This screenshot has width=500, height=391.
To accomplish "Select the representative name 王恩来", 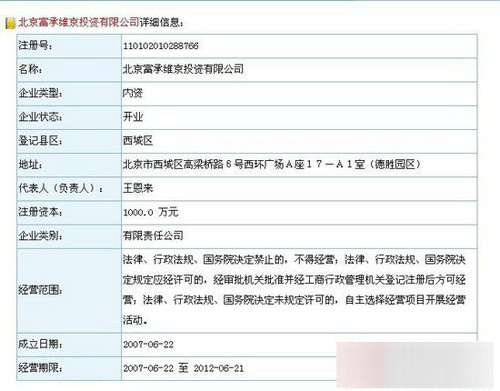I will (x=138, y=188).
